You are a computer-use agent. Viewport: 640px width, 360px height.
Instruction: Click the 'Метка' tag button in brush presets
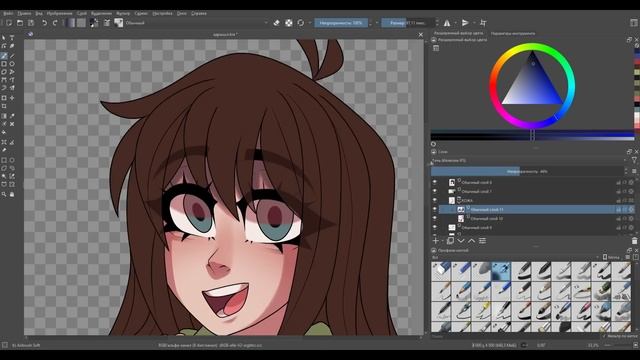[611, 258]
